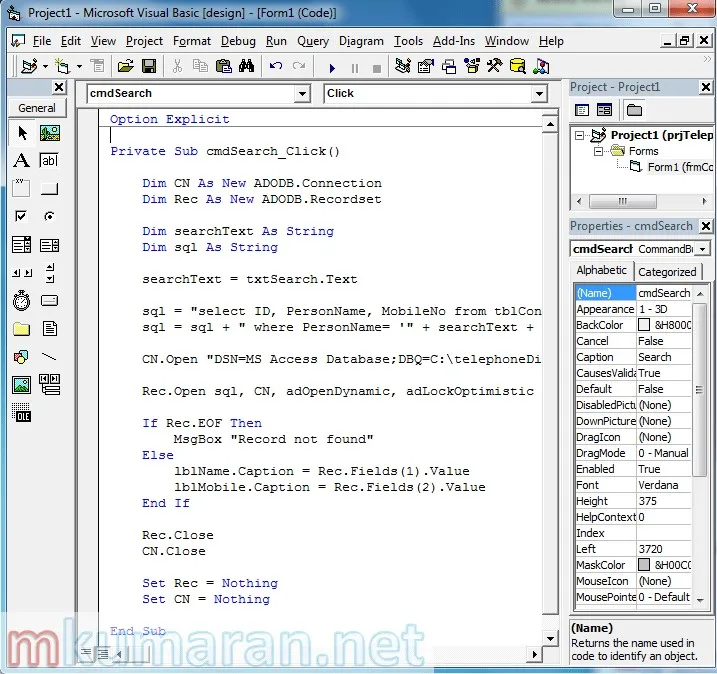Open the Click procedure dropdown
The height and width of the screenshot is (674, 717).
(x=539, y=94)
